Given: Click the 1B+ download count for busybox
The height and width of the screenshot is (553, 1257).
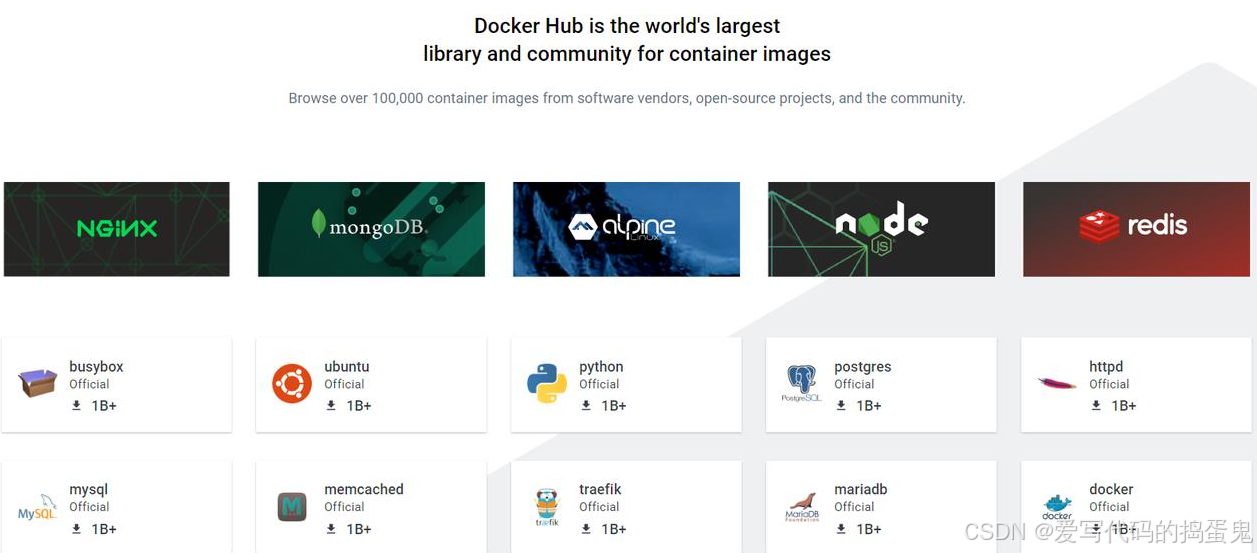Looking at the screenshot, I should (x=104, y=406).
